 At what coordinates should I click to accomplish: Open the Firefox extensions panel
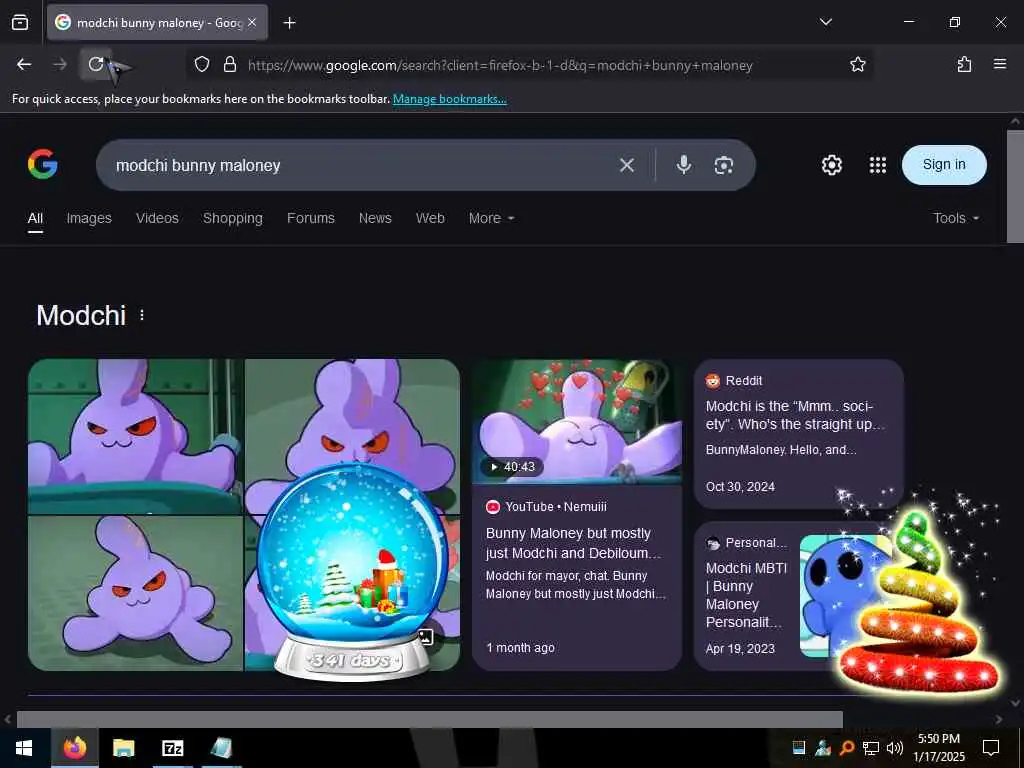pos(964,64)
